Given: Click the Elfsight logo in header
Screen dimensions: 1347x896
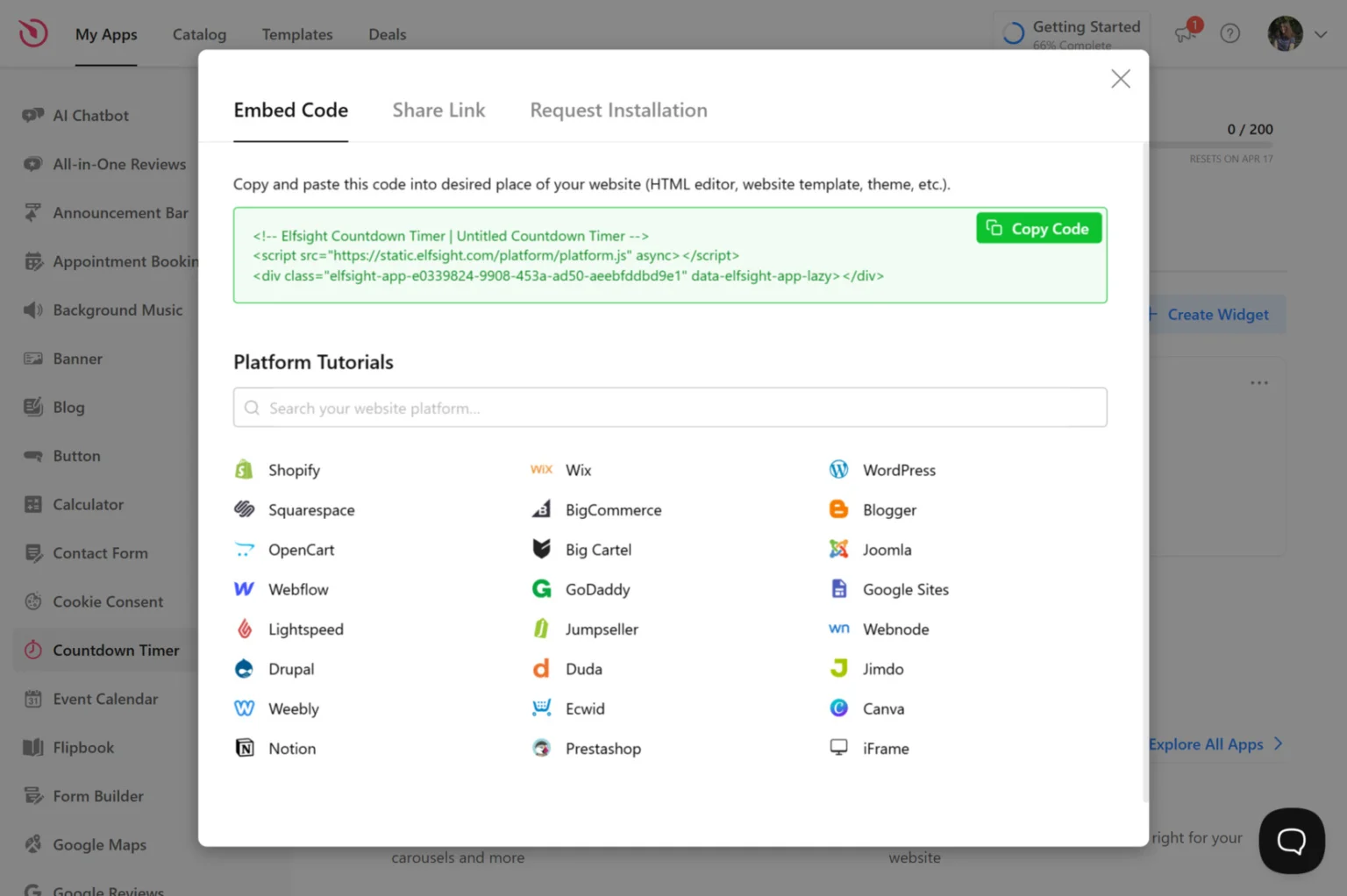Looking at the screenshot, I should pyautogui.click(x=33, y=33).
